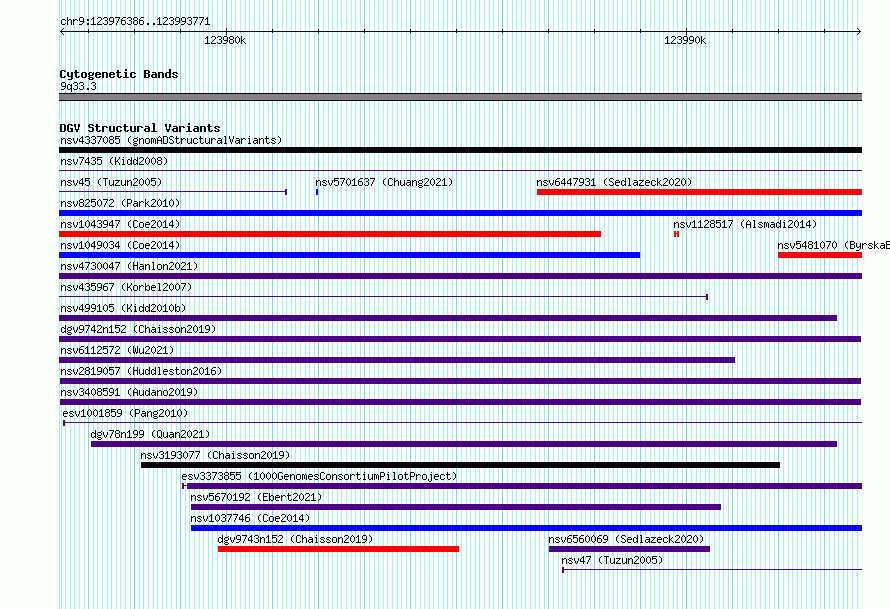Screen dimensions: 890x609
Task: Select the purple nsv6112572 variant bar
Action: point(397,360)
